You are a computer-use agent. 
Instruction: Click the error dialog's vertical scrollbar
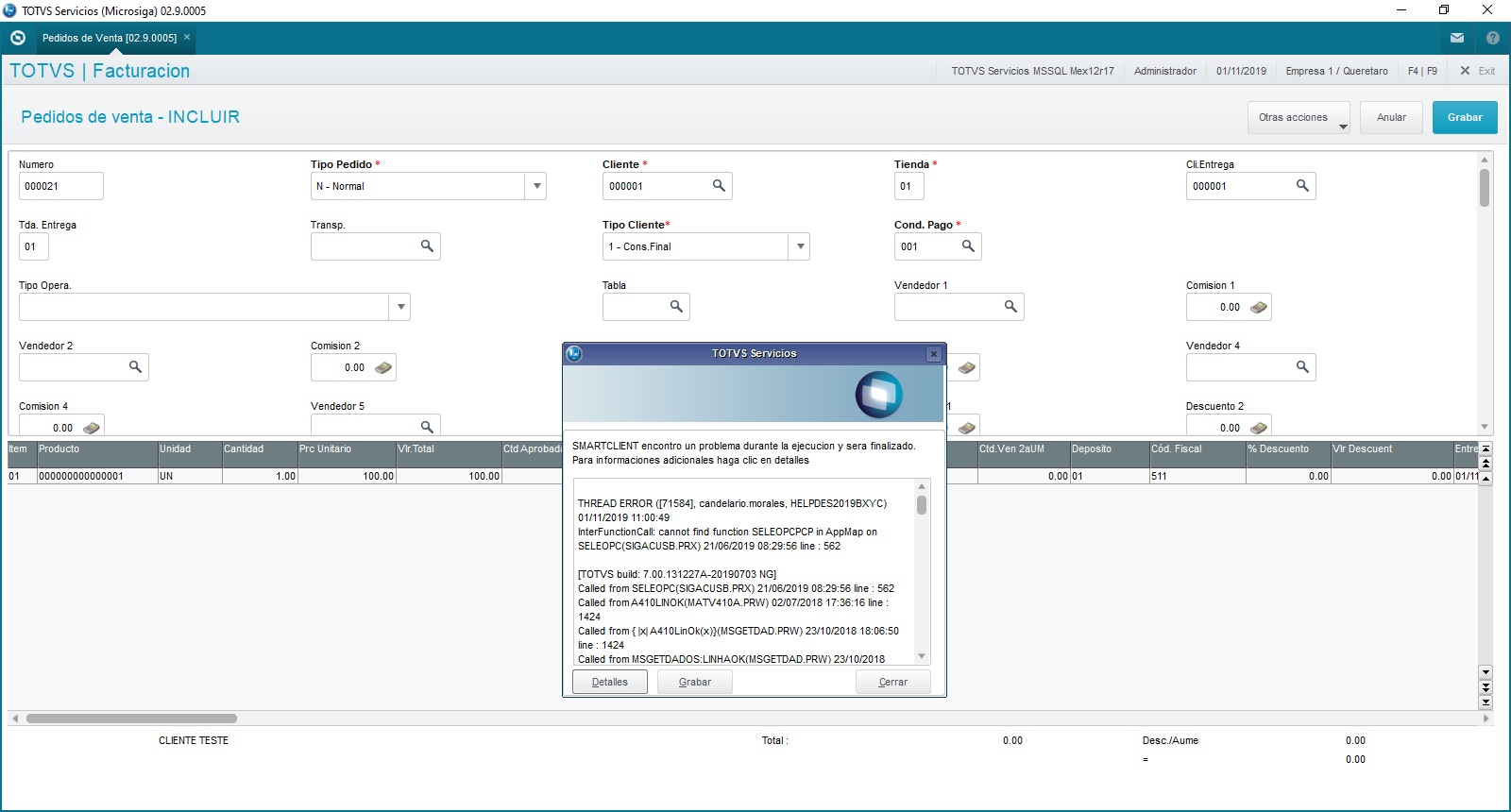pyautogui.click(x=922, y=571)
